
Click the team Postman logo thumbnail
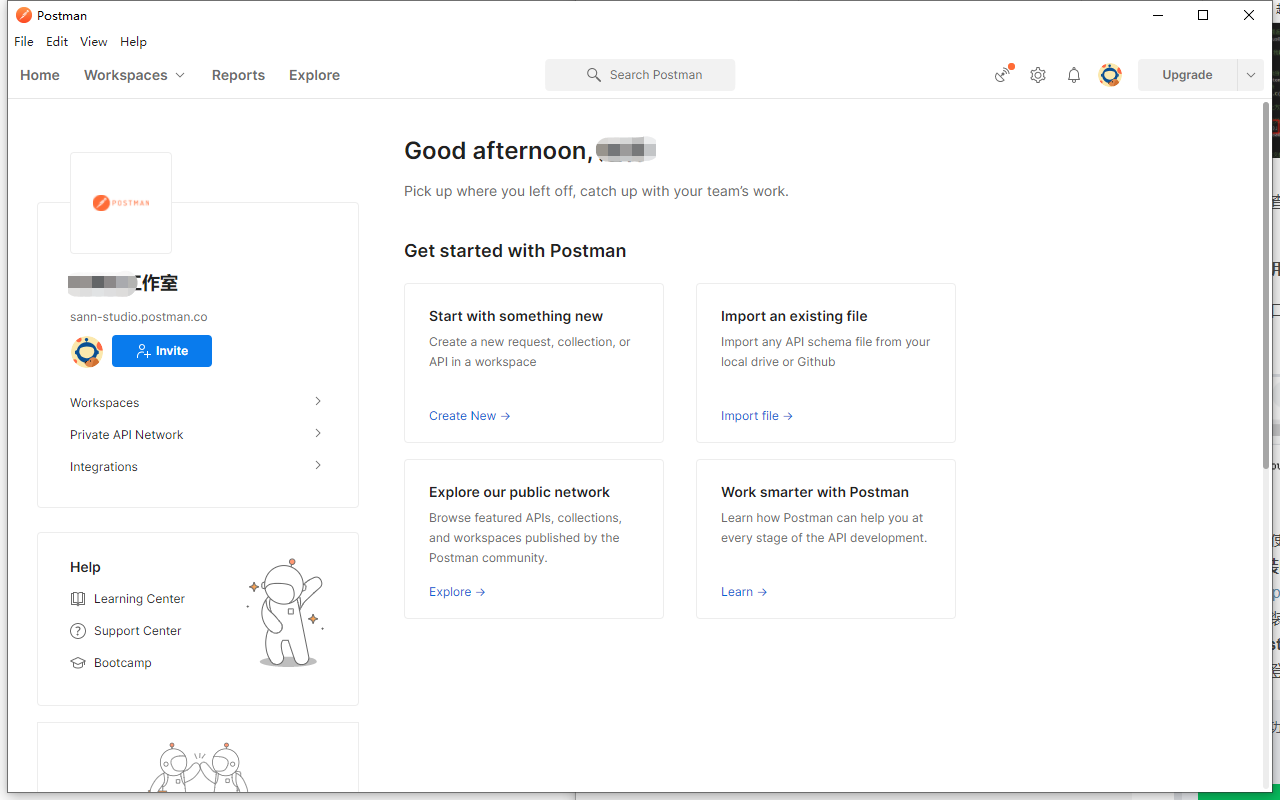(121, 203)
